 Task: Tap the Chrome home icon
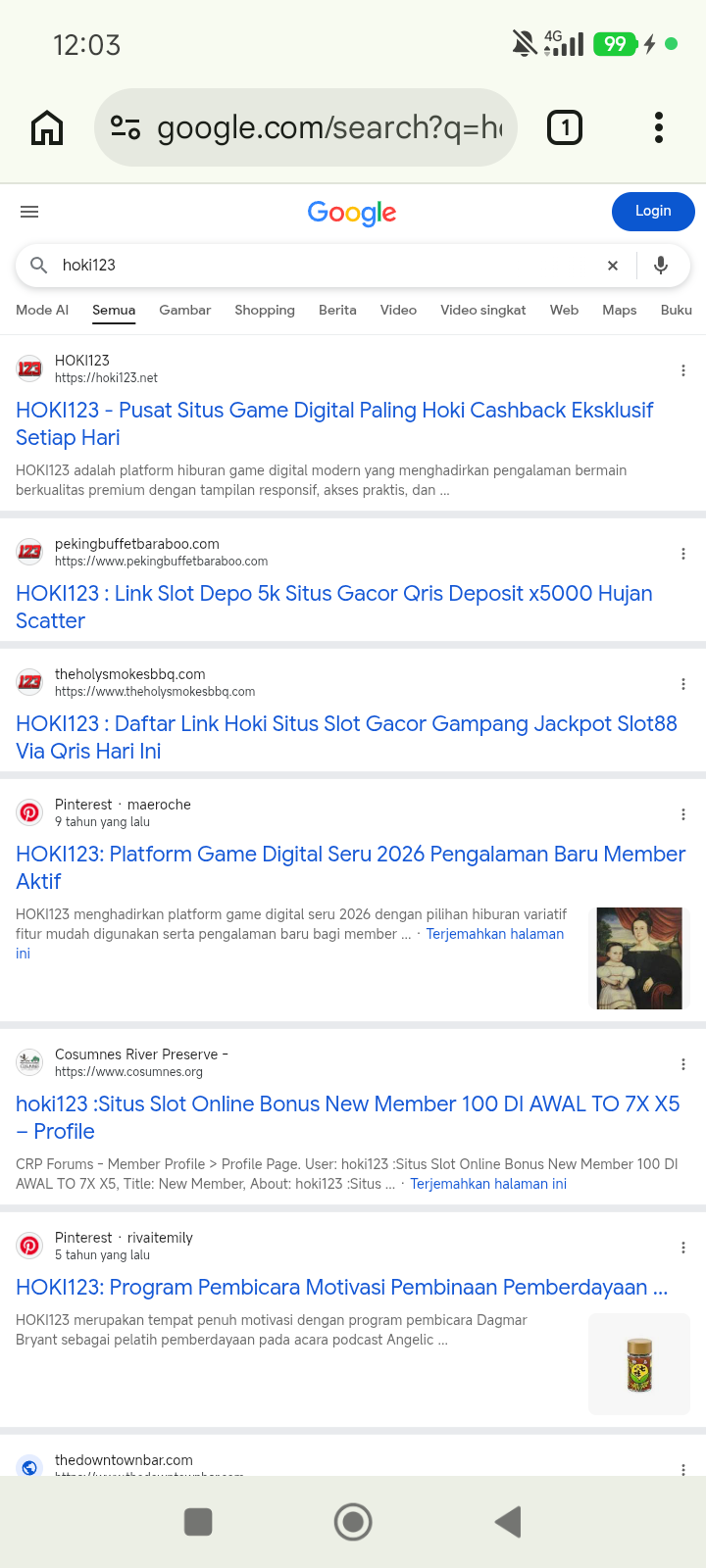click(47, 127)
